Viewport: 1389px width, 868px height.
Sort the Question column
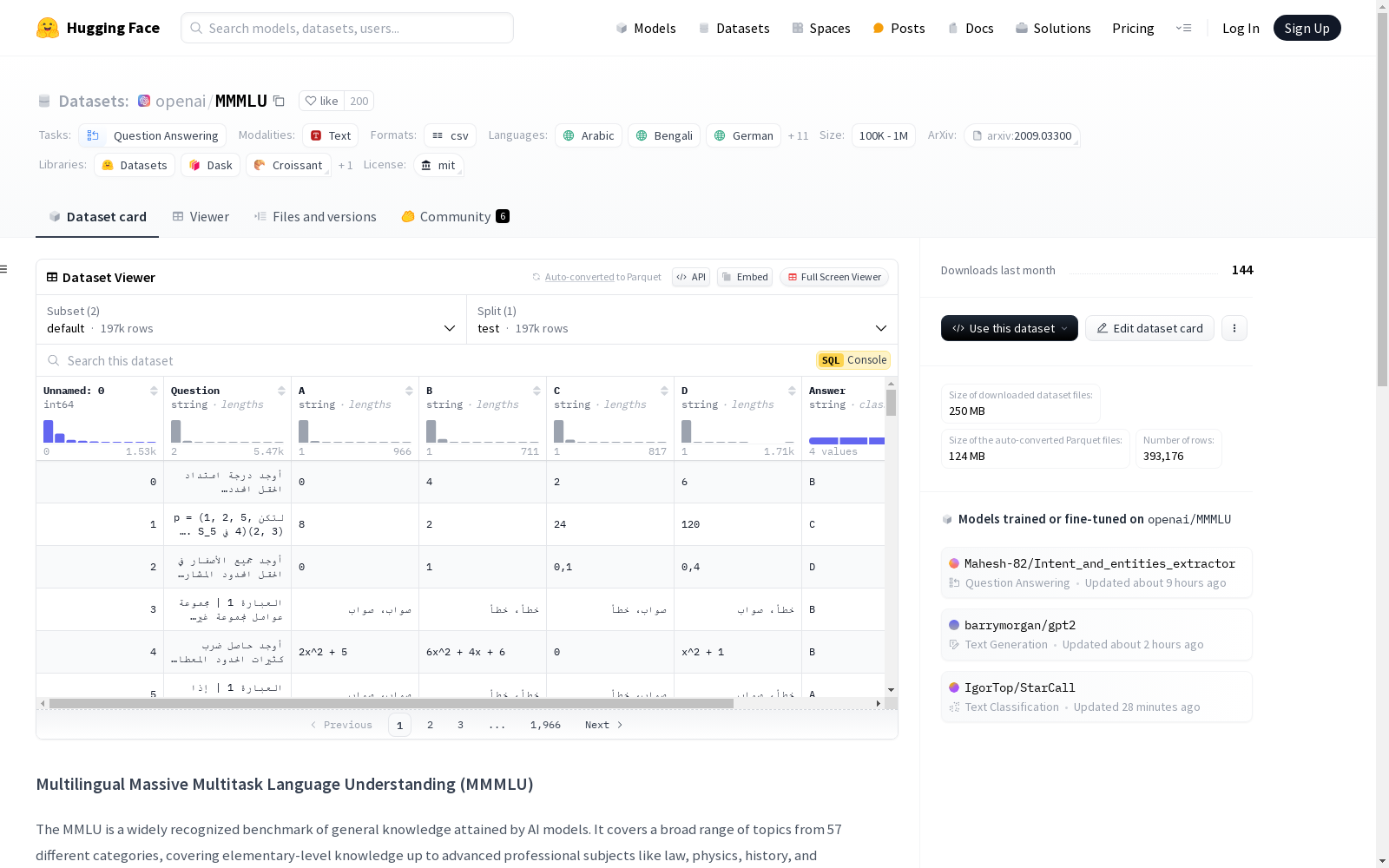pyautogui.click(x=281, y=391)
